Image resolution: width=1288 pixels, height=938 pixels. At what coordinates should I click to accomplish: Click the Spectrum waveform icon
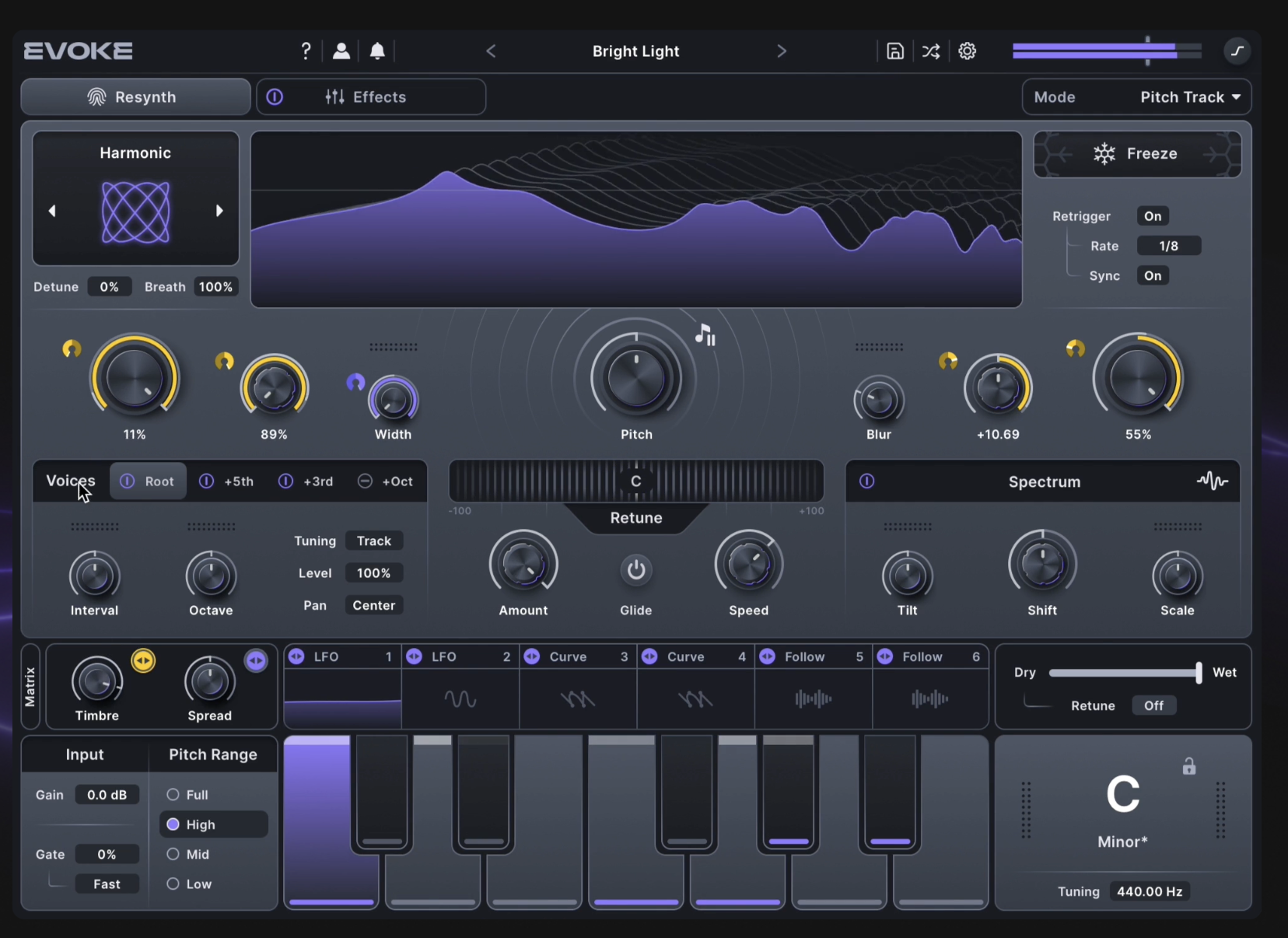click(1212, 481)
